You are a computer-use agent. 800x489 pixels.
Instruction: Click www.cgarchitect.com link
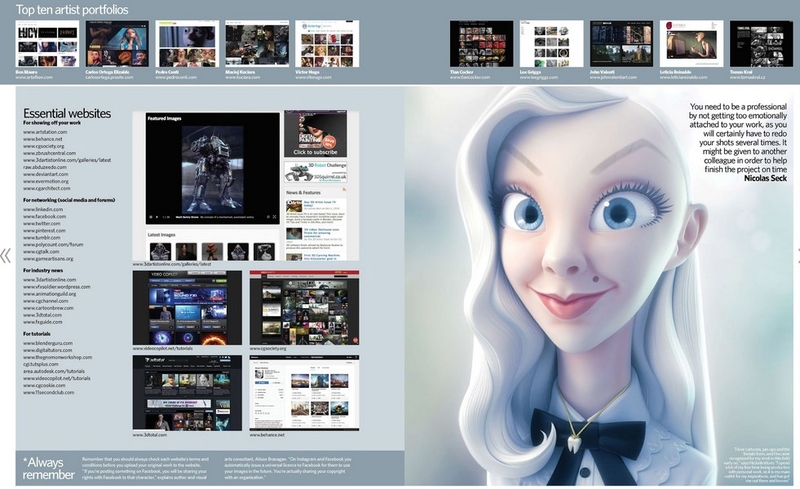point(46,188)
